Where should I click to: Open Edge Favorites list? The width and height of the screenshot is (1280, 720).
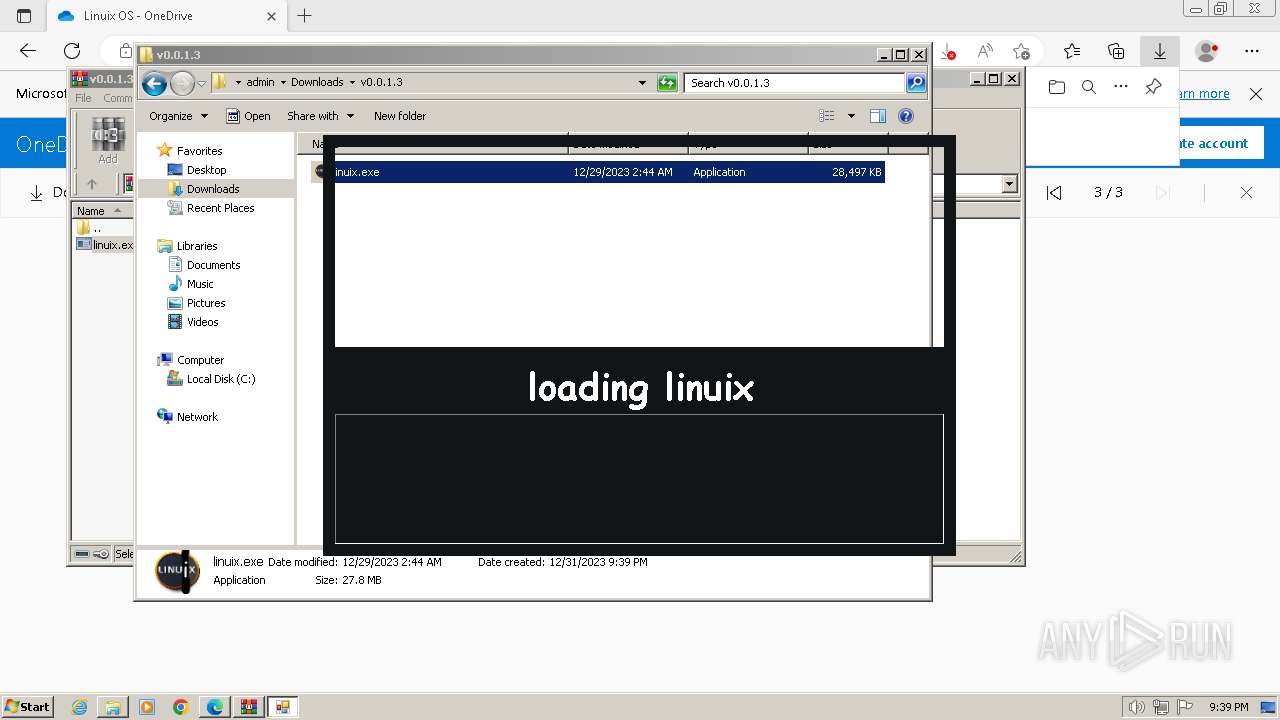click(x=1072, y=51)
